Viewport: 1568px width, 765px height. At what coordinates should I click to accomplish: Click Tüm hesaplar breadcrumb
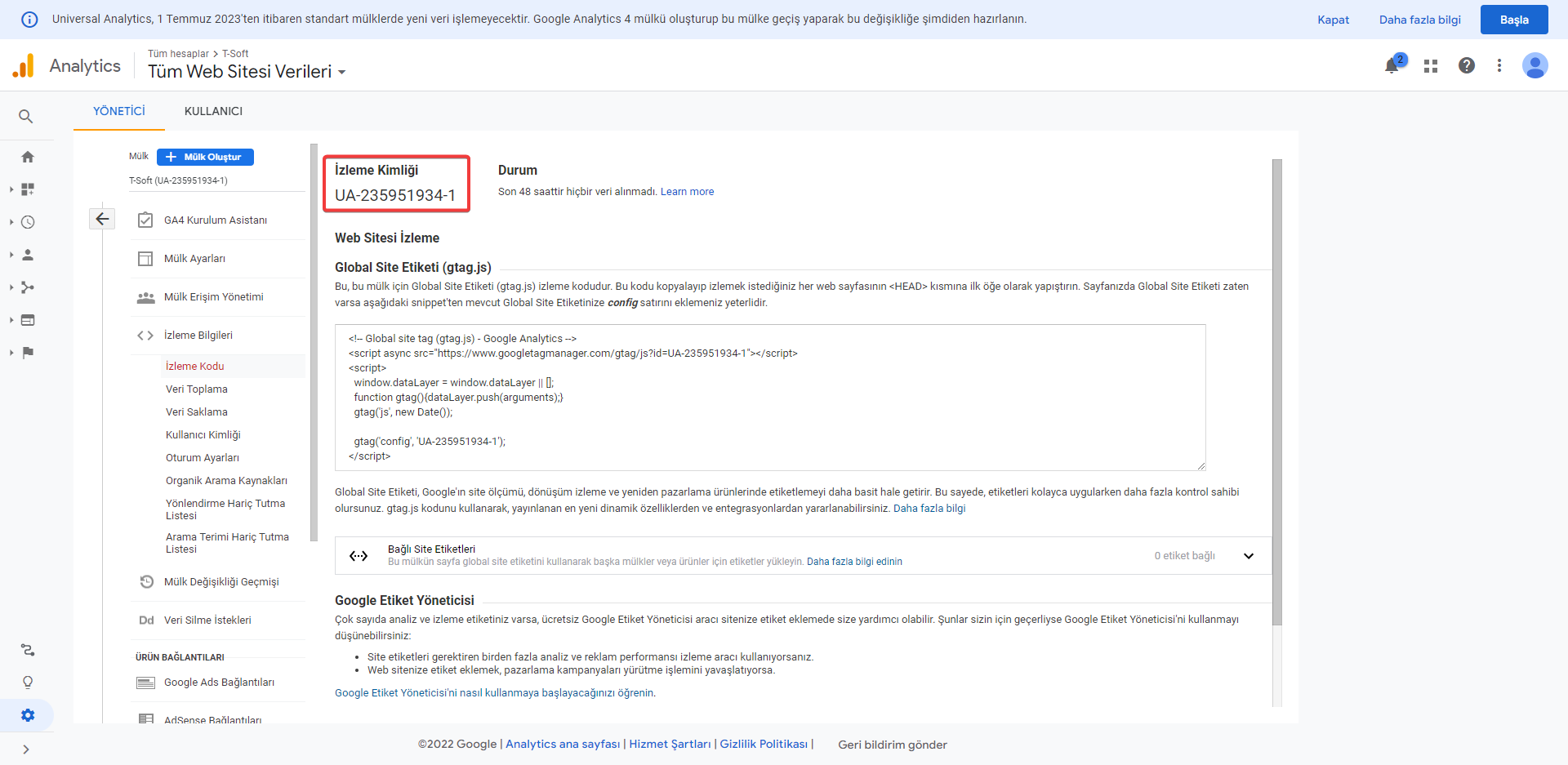point(178,54)
